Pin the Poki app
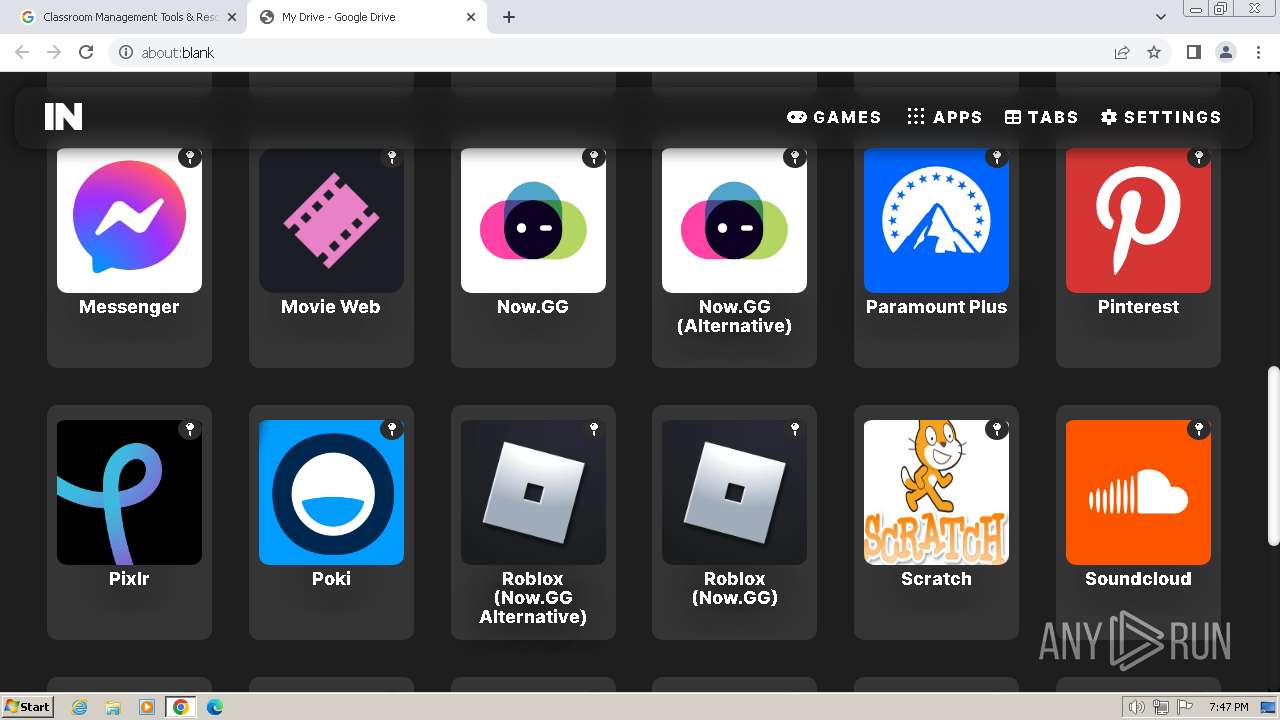1280x720 pixels. click(392, 429)
